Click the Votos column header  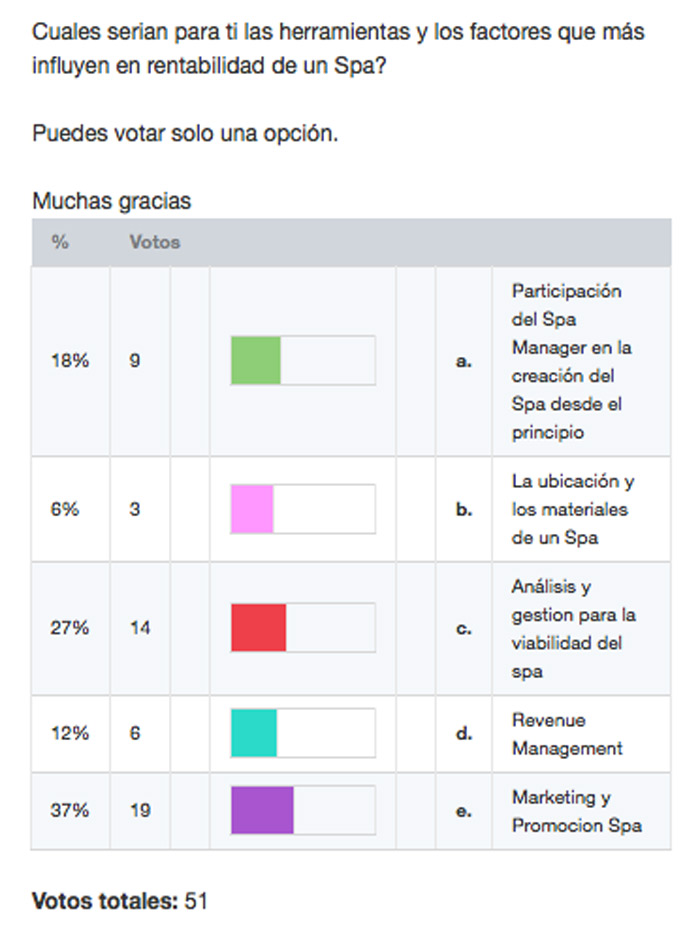155,242
